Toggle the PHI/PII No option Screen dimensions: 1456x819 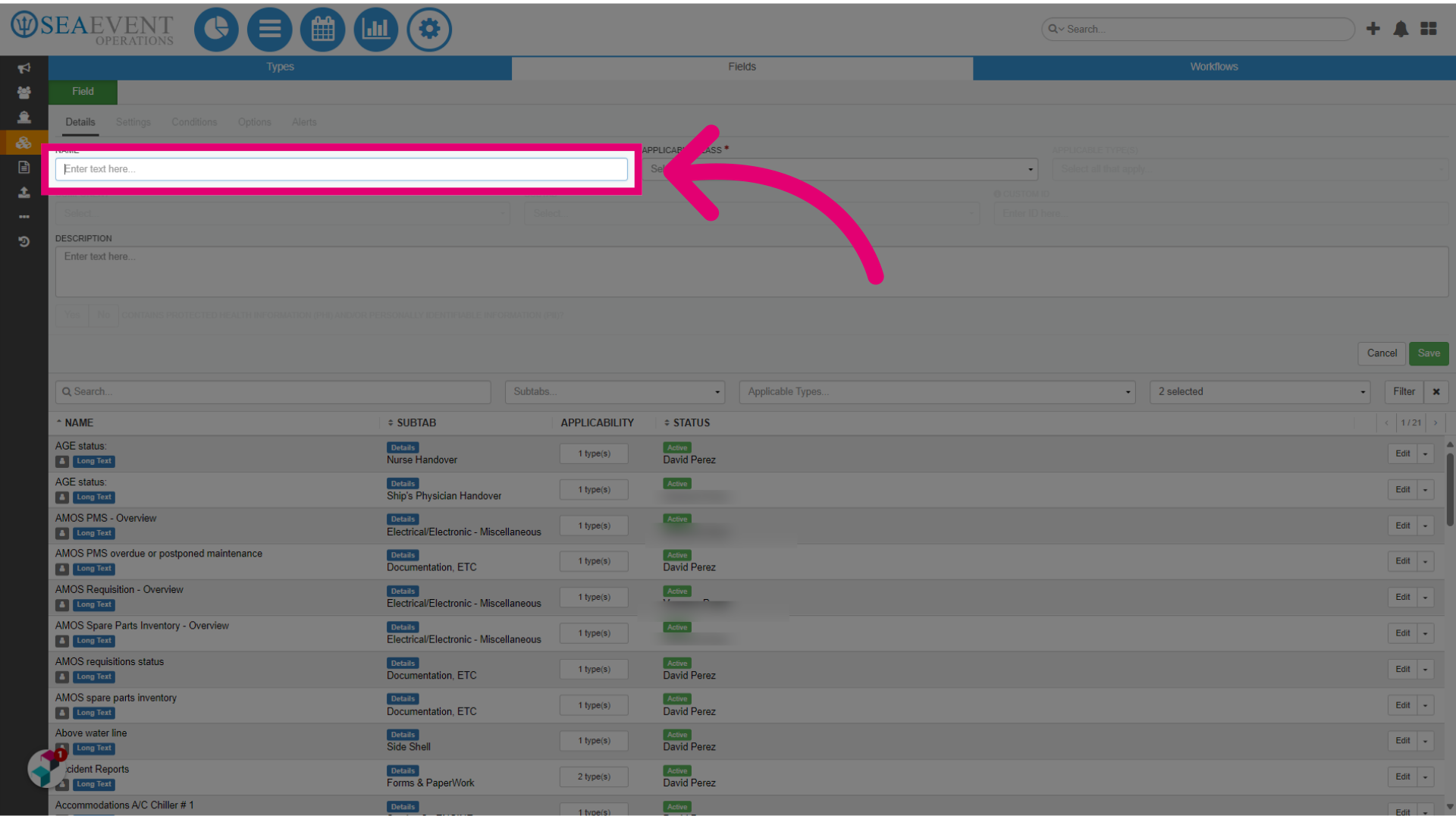tap(103, 315)
